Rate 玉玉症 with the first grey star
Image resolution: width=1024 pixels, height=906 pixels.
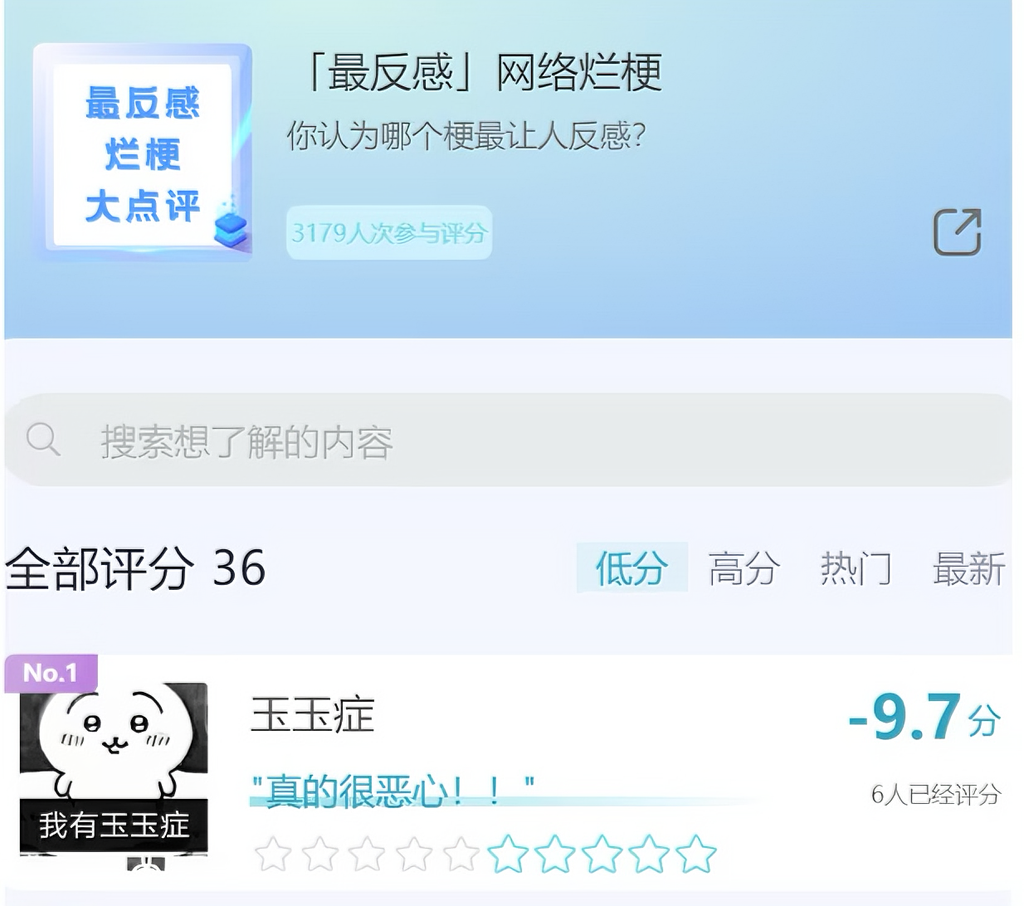tap(273, 854)
